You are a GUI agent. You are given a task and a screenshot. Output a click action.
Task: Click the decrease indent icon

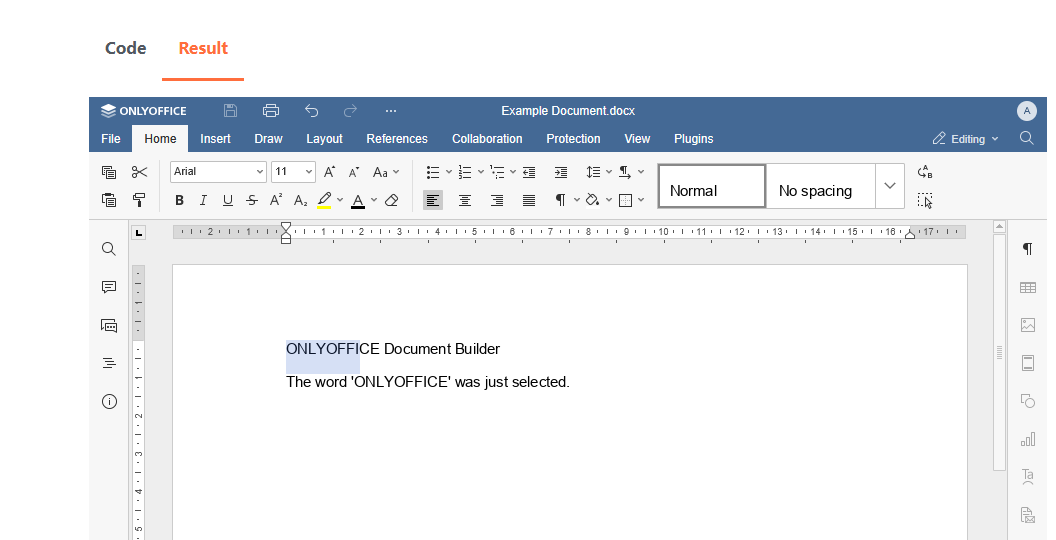pos(529,172)
